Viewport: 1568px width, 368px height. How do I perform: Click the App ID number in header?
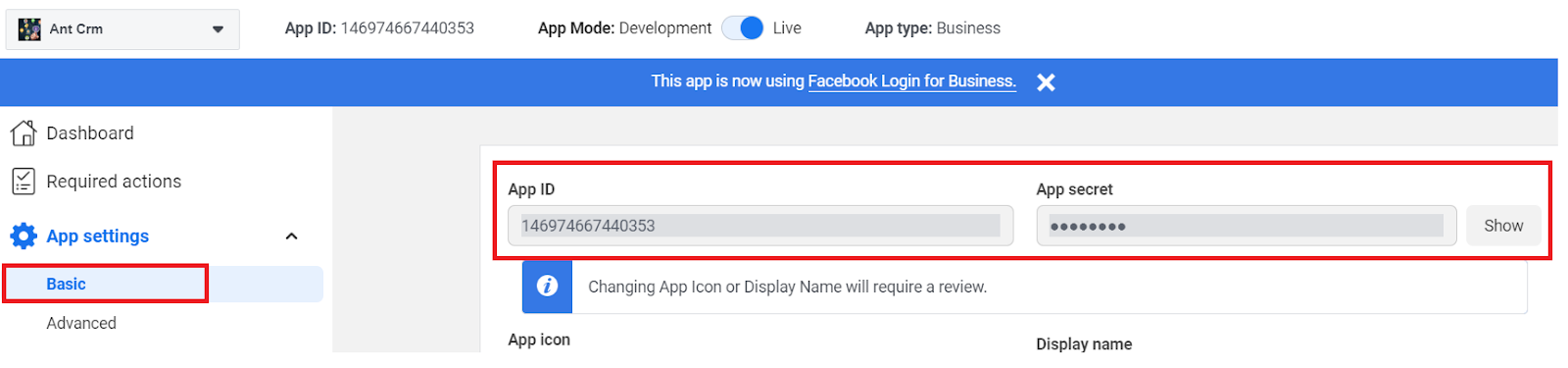(x=408, y=28)
